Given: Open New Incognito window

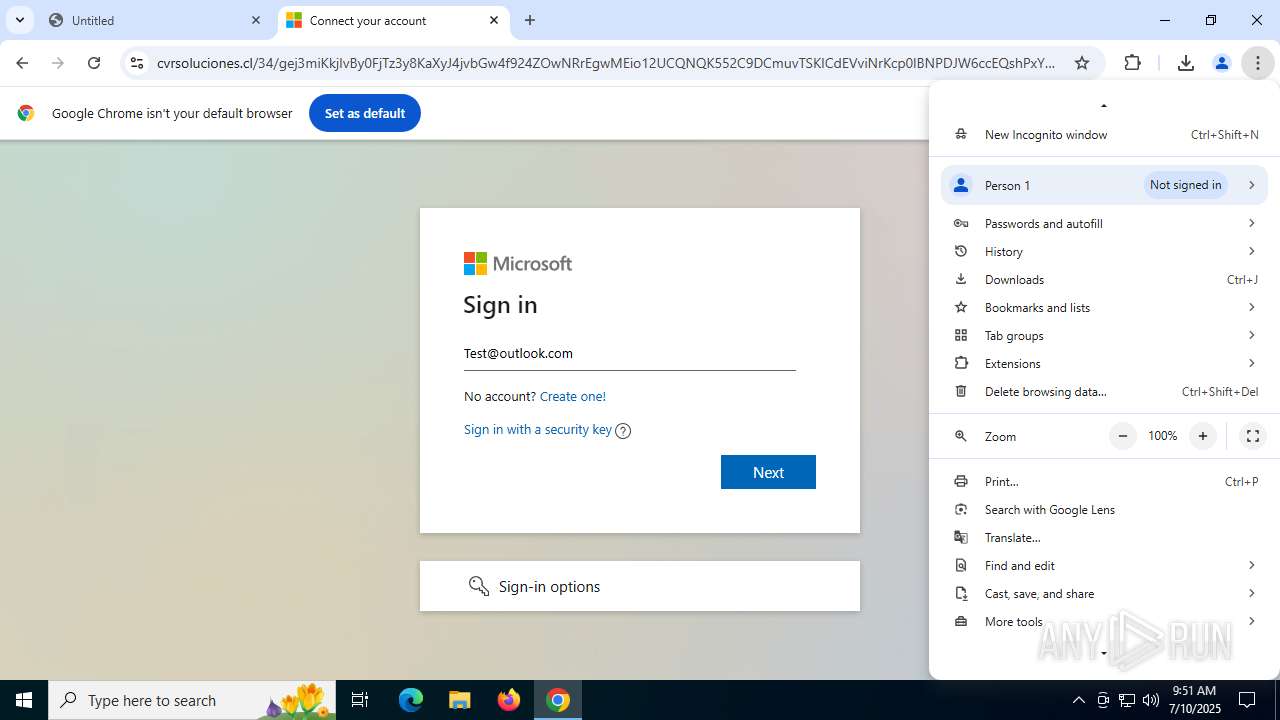Looking at the screenshot, I should coord(1104,135).
